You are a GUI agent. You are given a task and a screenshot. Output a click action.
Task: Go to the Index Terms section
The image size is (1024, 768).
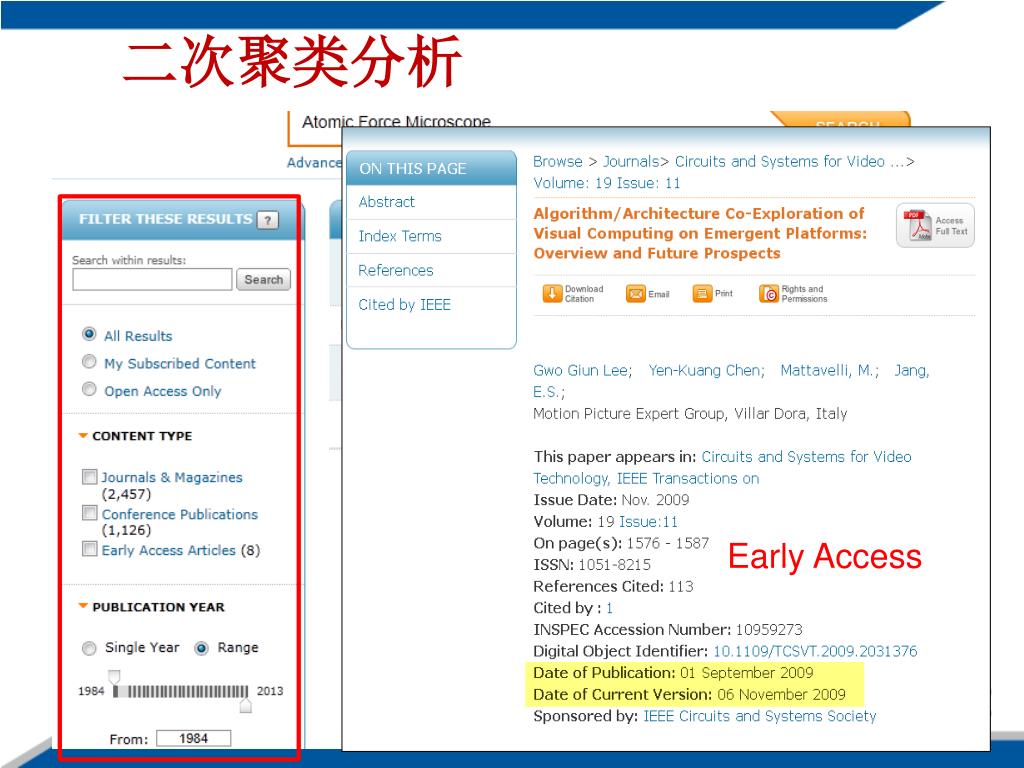[x=400, y=236]
